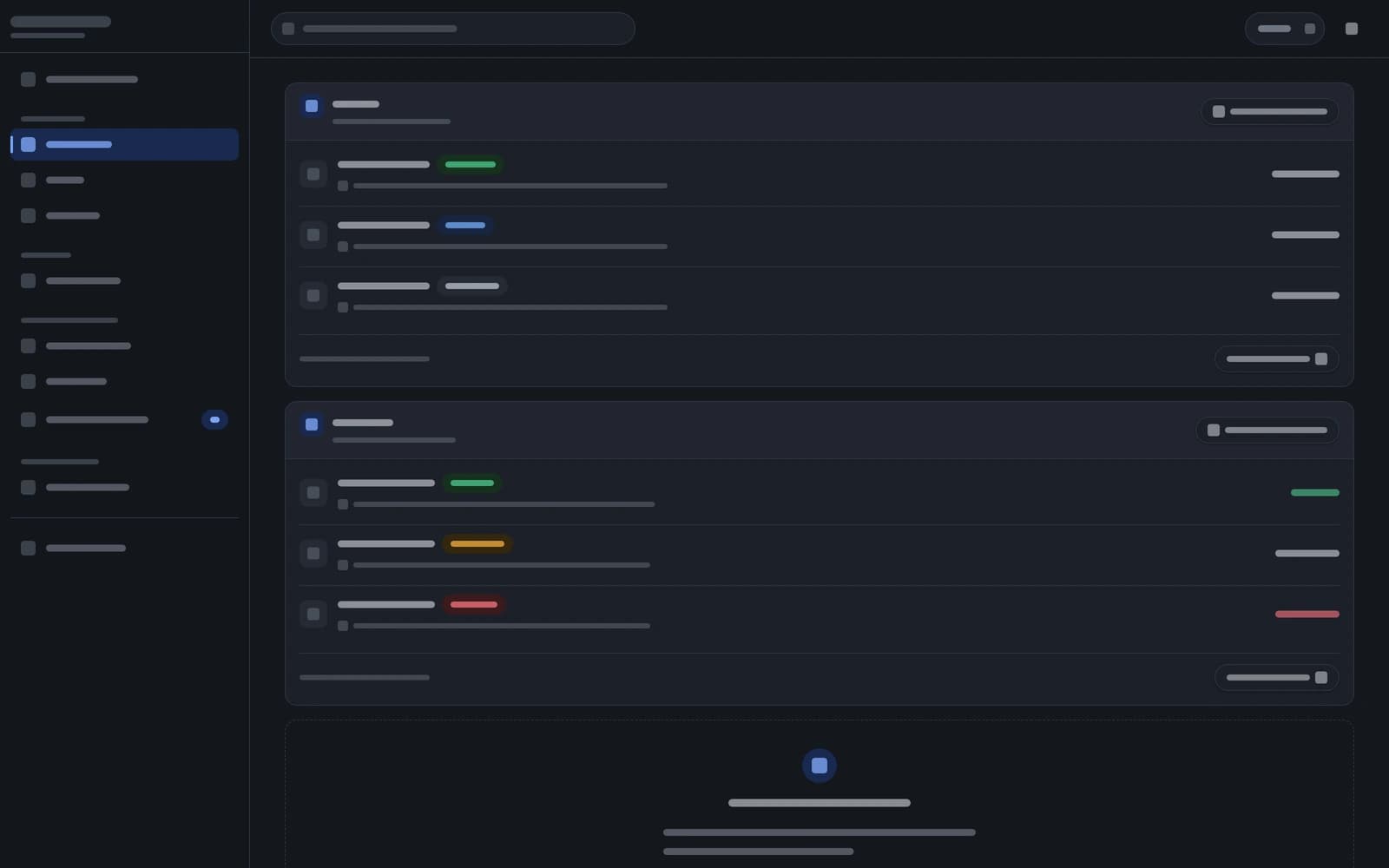Click the round blue icon in the dashed card
Screen dimensions: 1389x868
click(x=820, y=766)
